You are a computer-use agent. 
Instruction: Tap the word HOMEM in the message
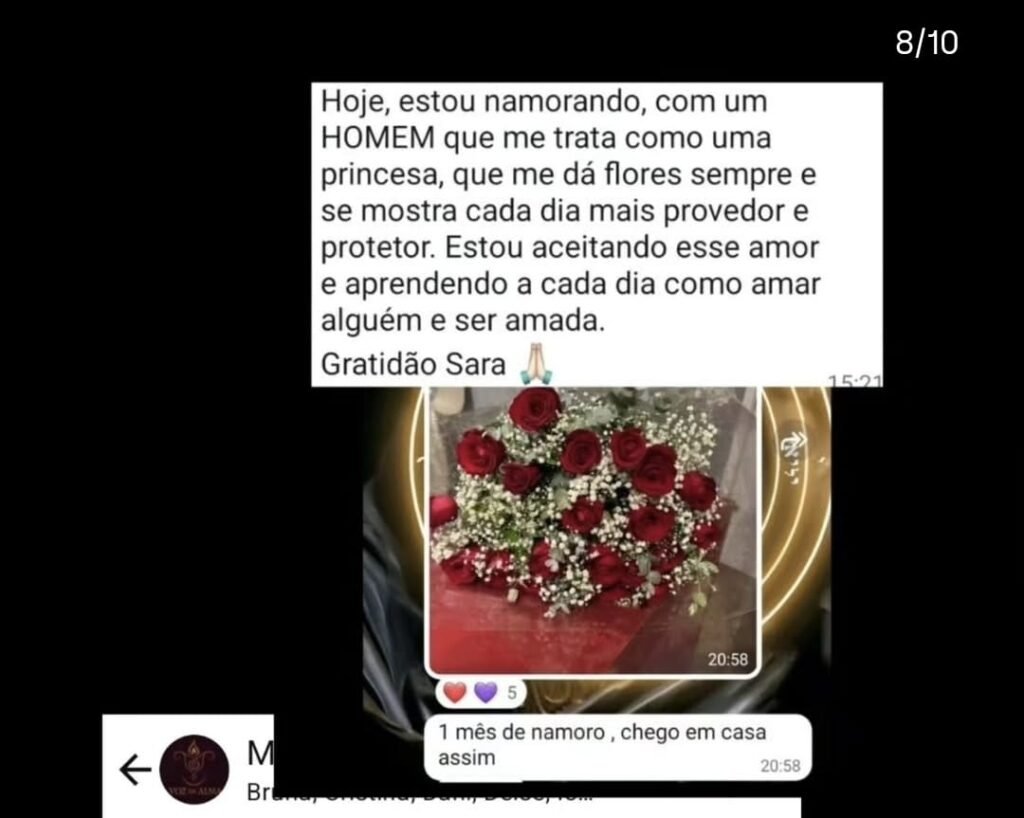(x=378, y=138)
